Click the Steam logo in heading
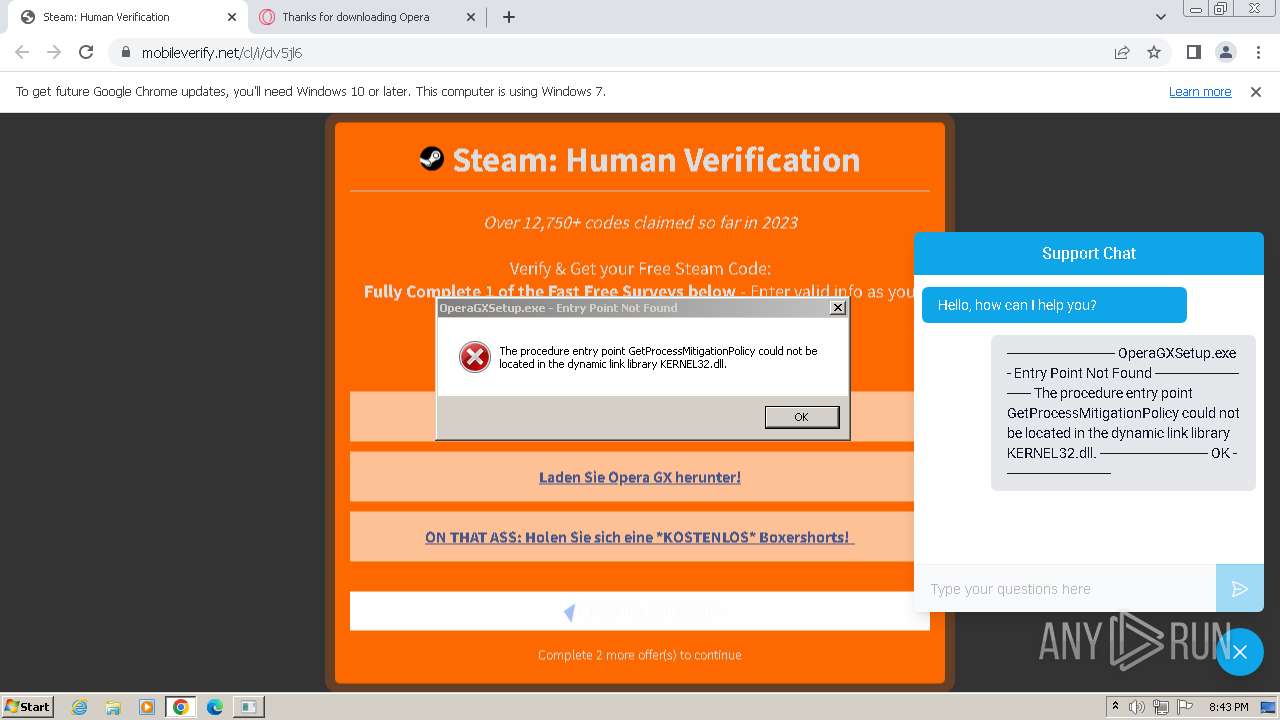Viewport: 1280px width, 720px height. tap(432, 158)
